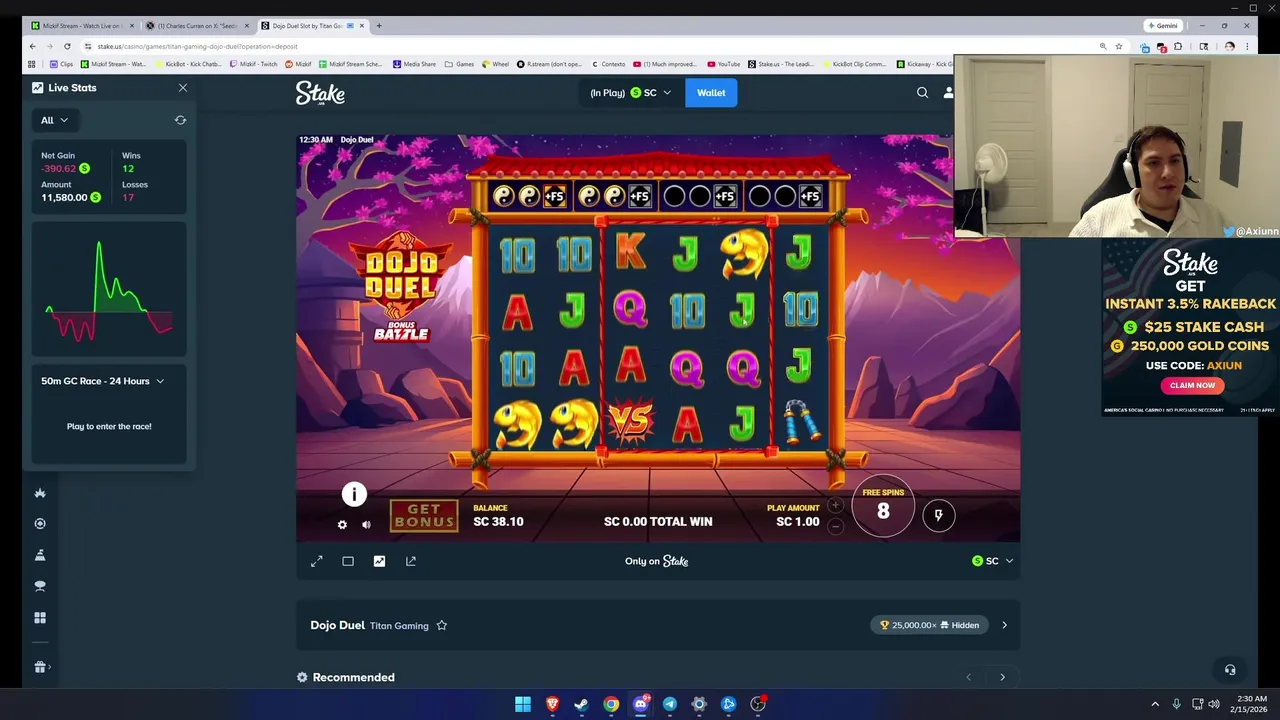This screenshot has height=720, width=1280.
Task: Open the Windows Start menu
Action: [522, 704]
